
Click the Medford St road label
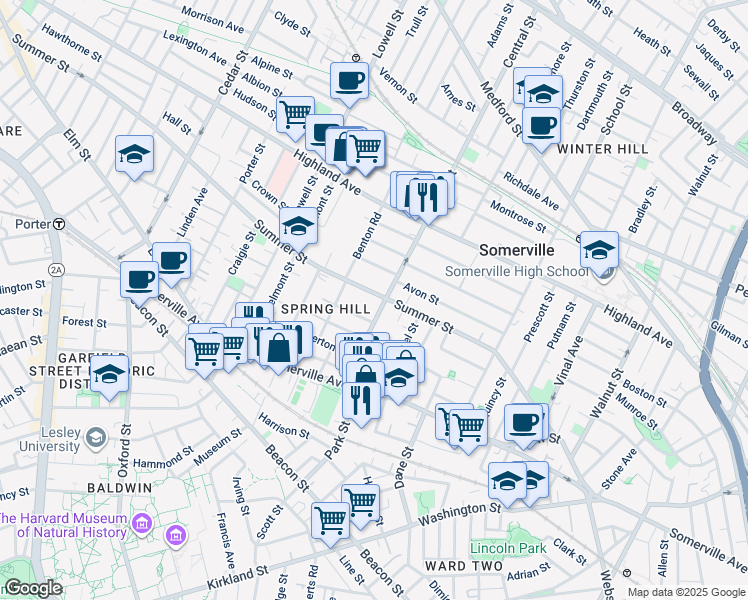[x=501, y=109]
